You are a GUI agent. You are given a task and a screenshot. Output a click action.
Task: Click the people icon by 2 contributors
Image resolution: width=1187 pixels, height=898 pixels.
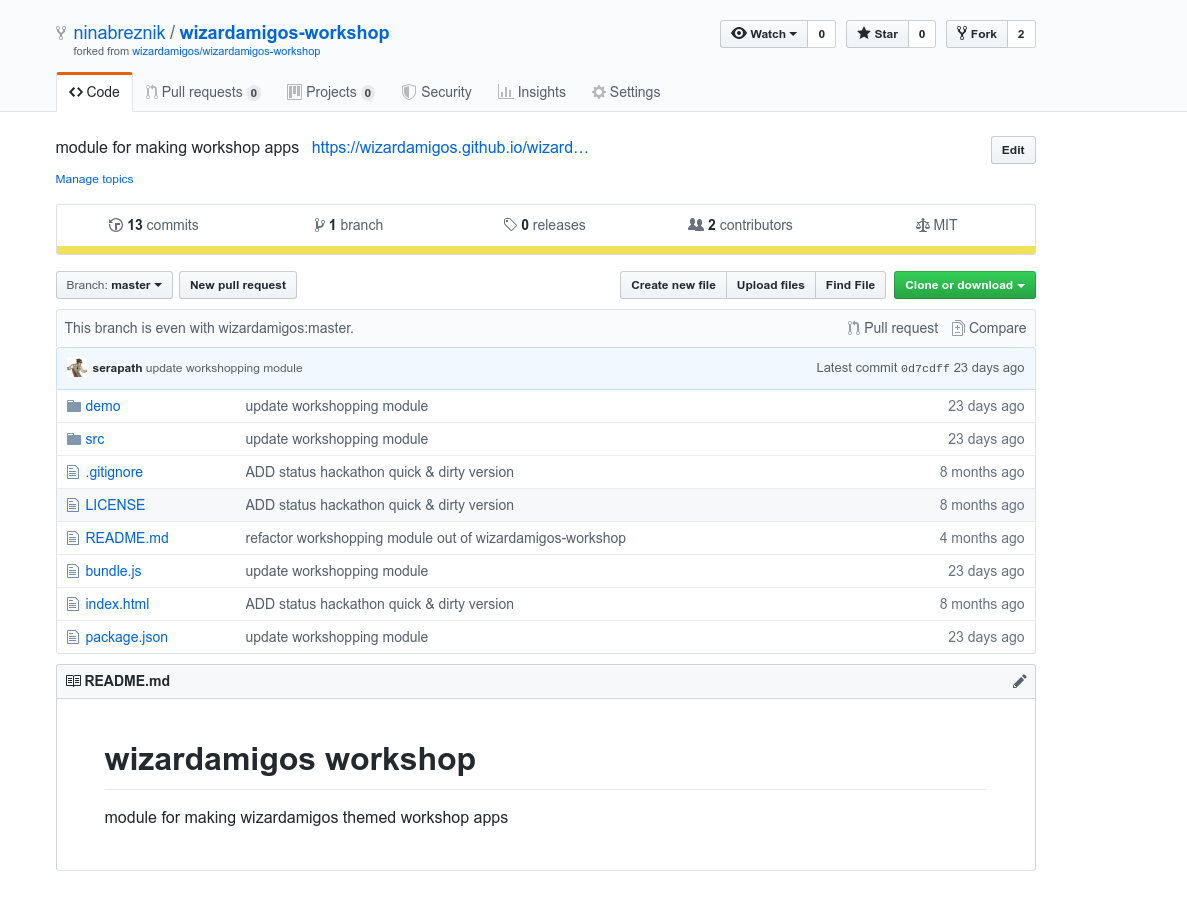(696, 225)
